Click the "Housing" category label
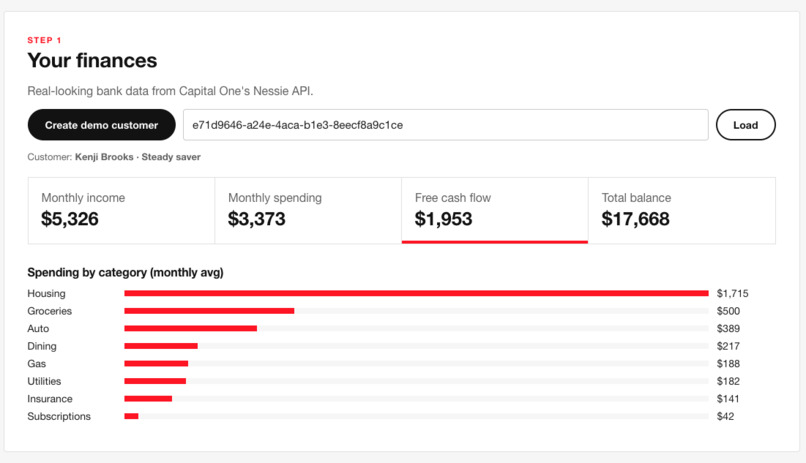Screen dimensions: 806x463 click(46, 293)
